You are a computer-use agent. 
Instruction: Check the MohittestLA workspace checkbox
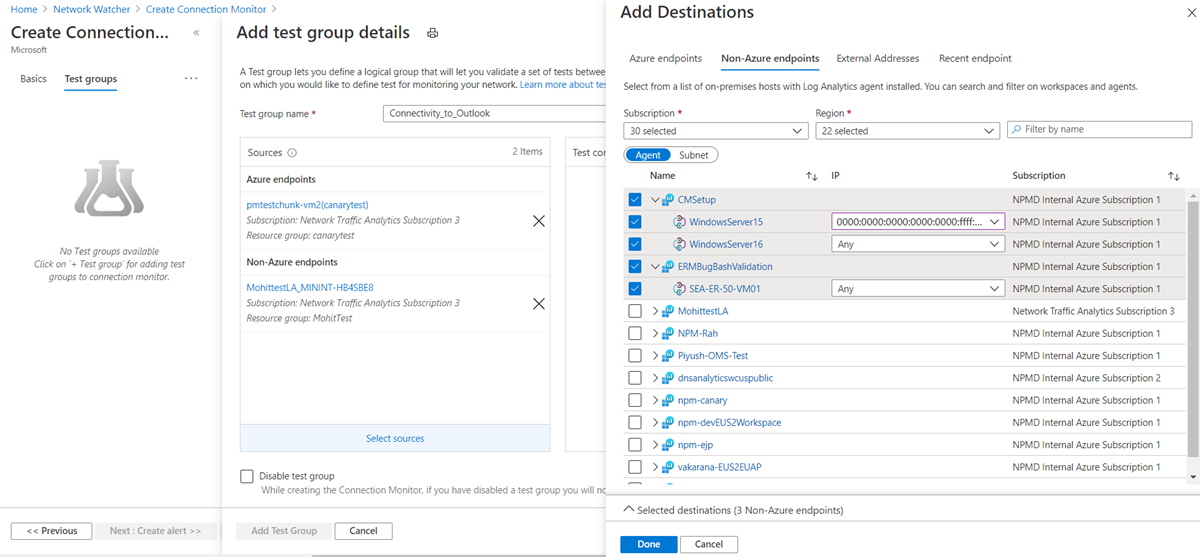[635, 311]
